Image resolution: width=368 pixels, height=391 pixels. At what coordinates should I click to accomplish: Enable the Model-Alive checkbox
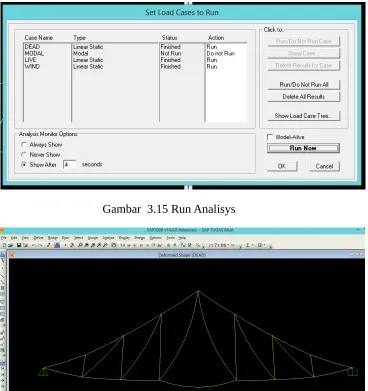[270, 137]
